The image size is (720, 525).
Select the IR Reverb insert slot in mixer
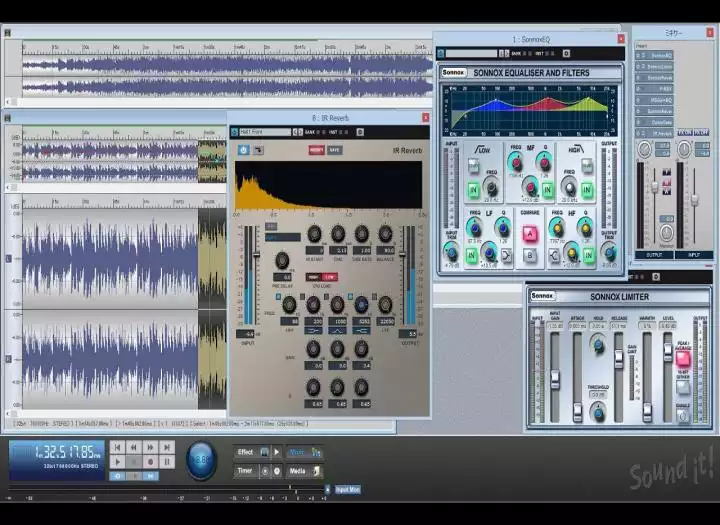[x=655, y=133]
